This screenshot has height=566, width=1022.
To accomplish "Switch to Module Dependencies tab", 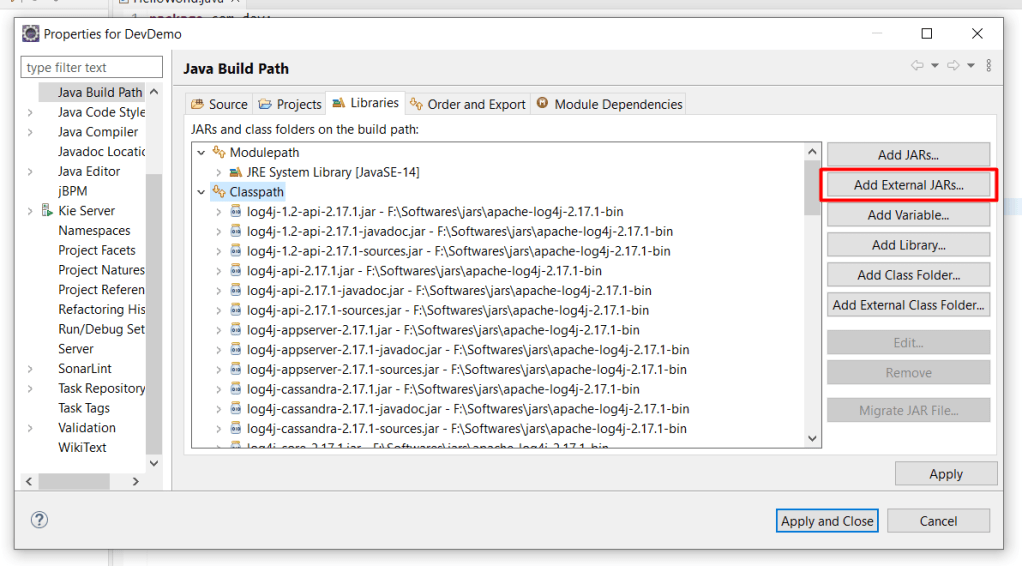I will coord(609,104).
